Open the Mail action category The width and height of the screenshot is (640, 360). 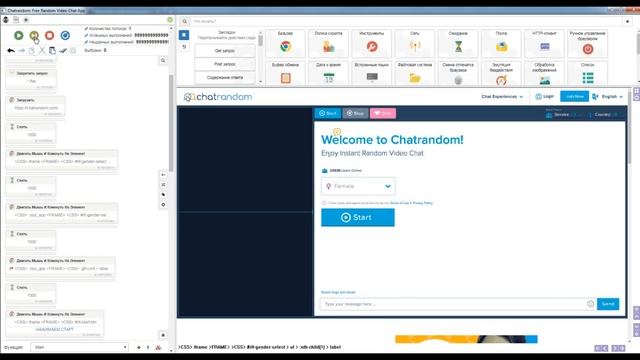click(x=501, y=43)
